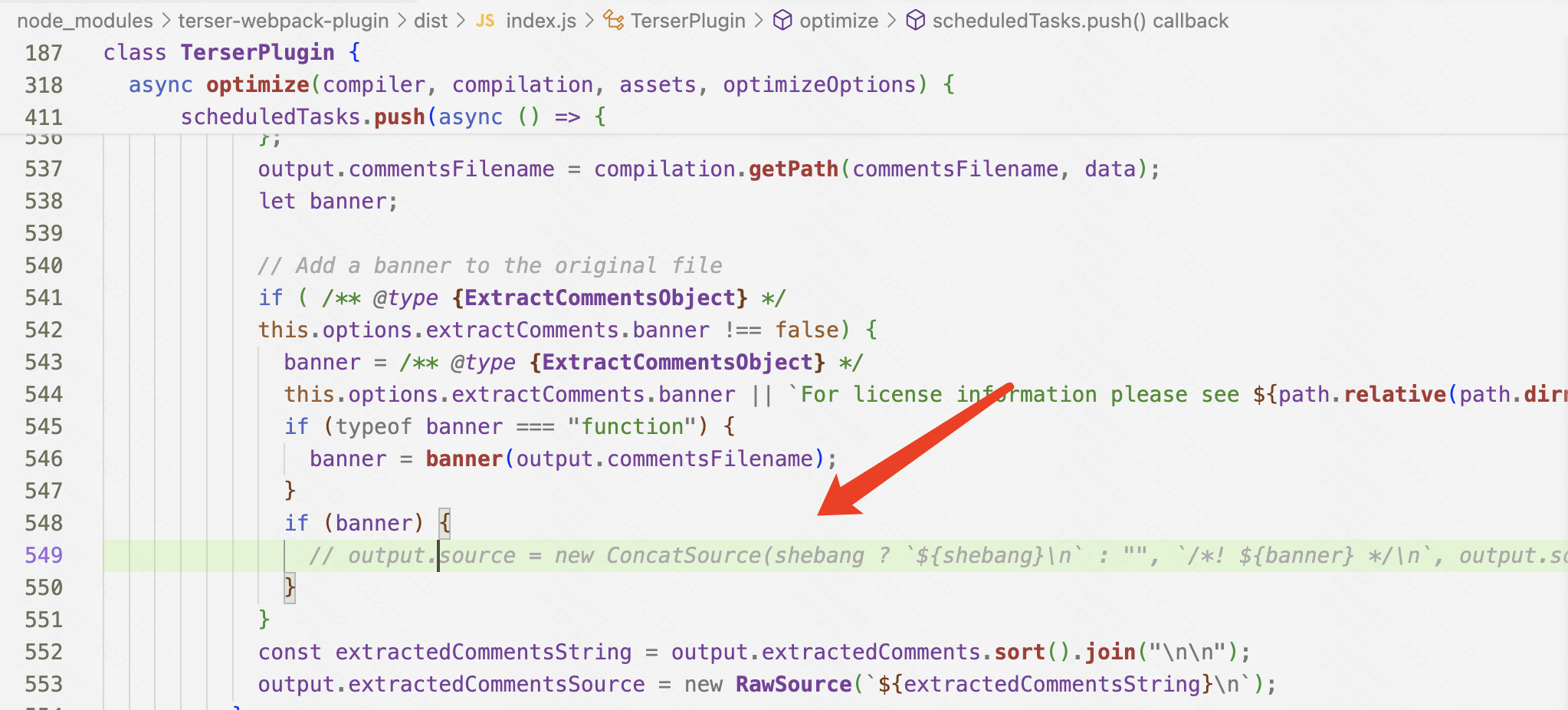The height and width of the screenshot is (710, 1568).
Task: Open terser-webpack-plugin breadcrumb segment
Action: click(x=284, y=21)
